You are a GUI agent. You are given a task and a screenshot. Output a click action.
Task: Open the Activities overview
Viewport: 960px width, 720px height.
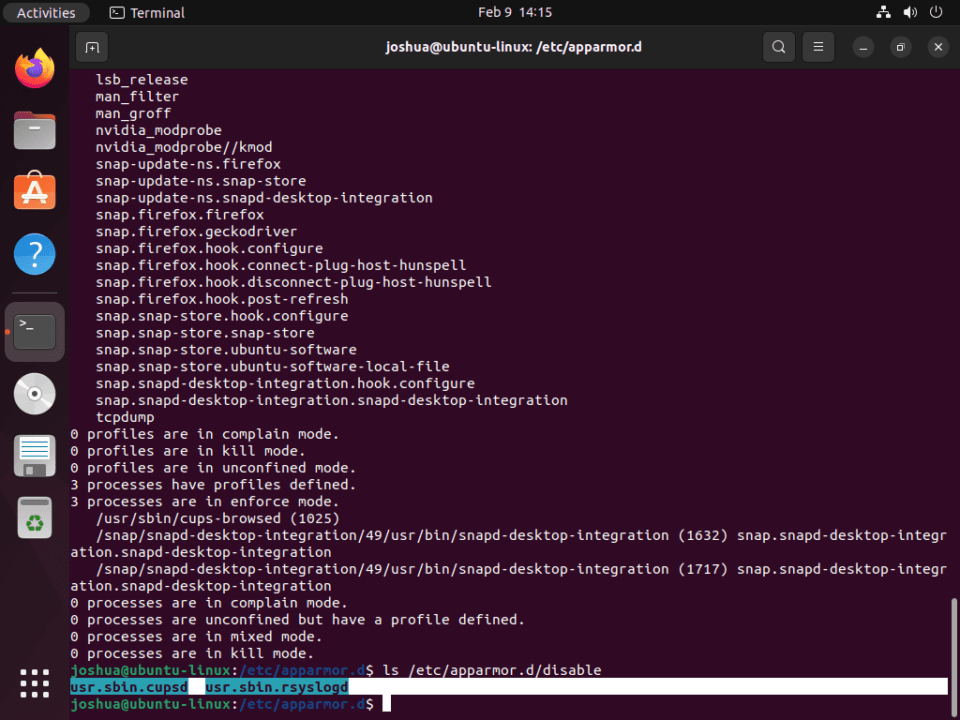click(x=46, y=12)
